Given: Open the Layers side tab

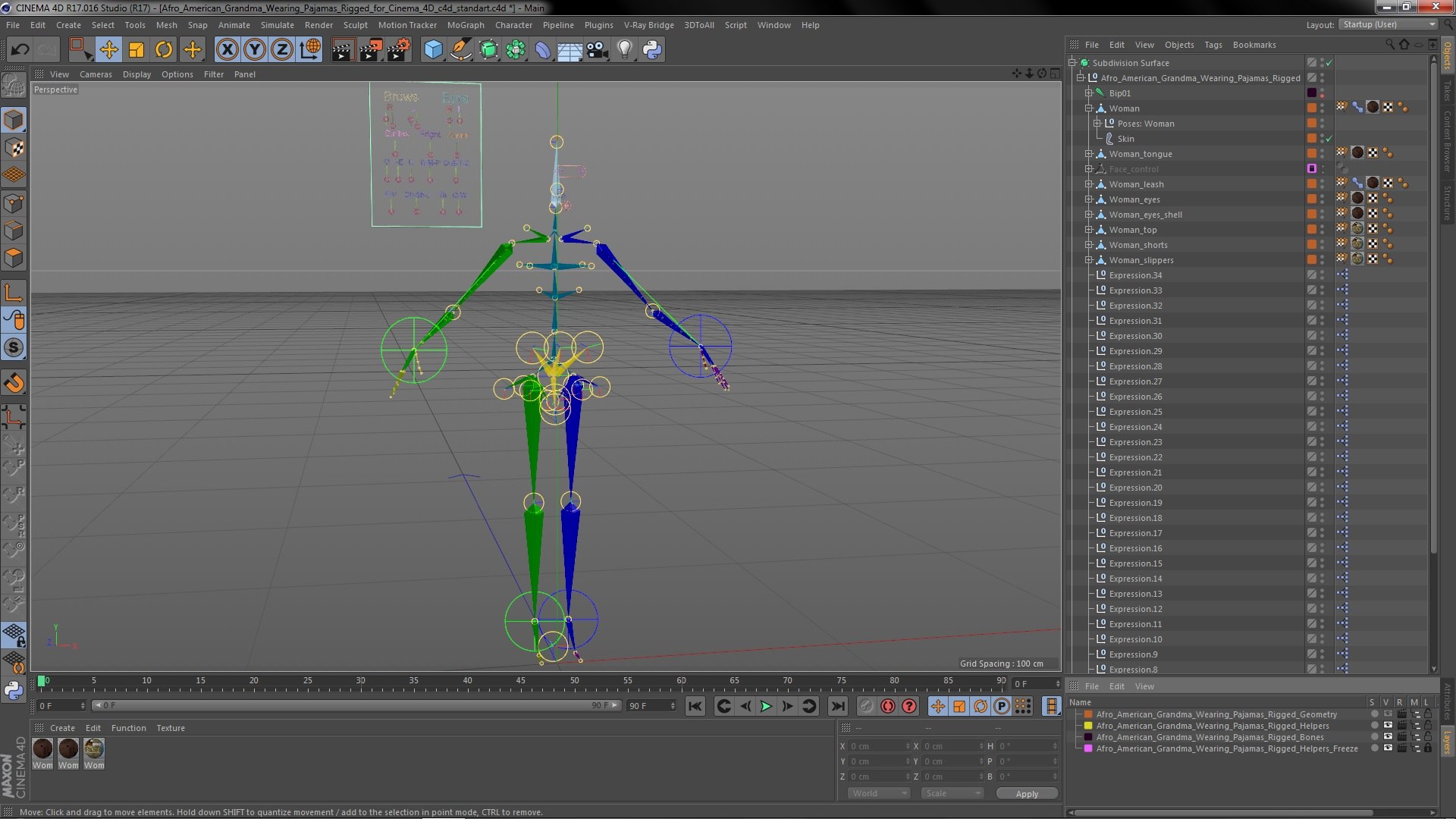Looking at the screenshot, I should 1448,742.
